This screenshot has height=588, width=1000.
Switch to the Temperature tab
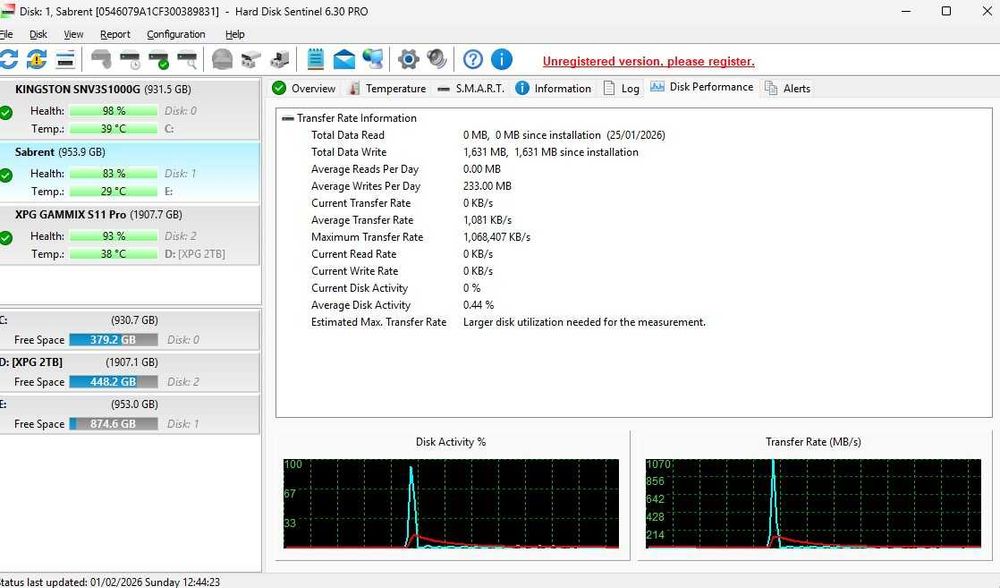(x=387, y=88)
